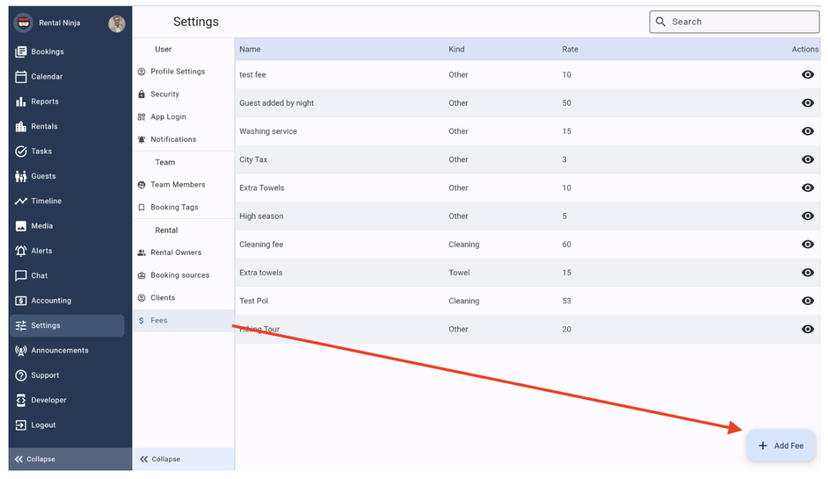Click the Bookings icon in sidebar
The image size is (828, 479).
[21, 52]
